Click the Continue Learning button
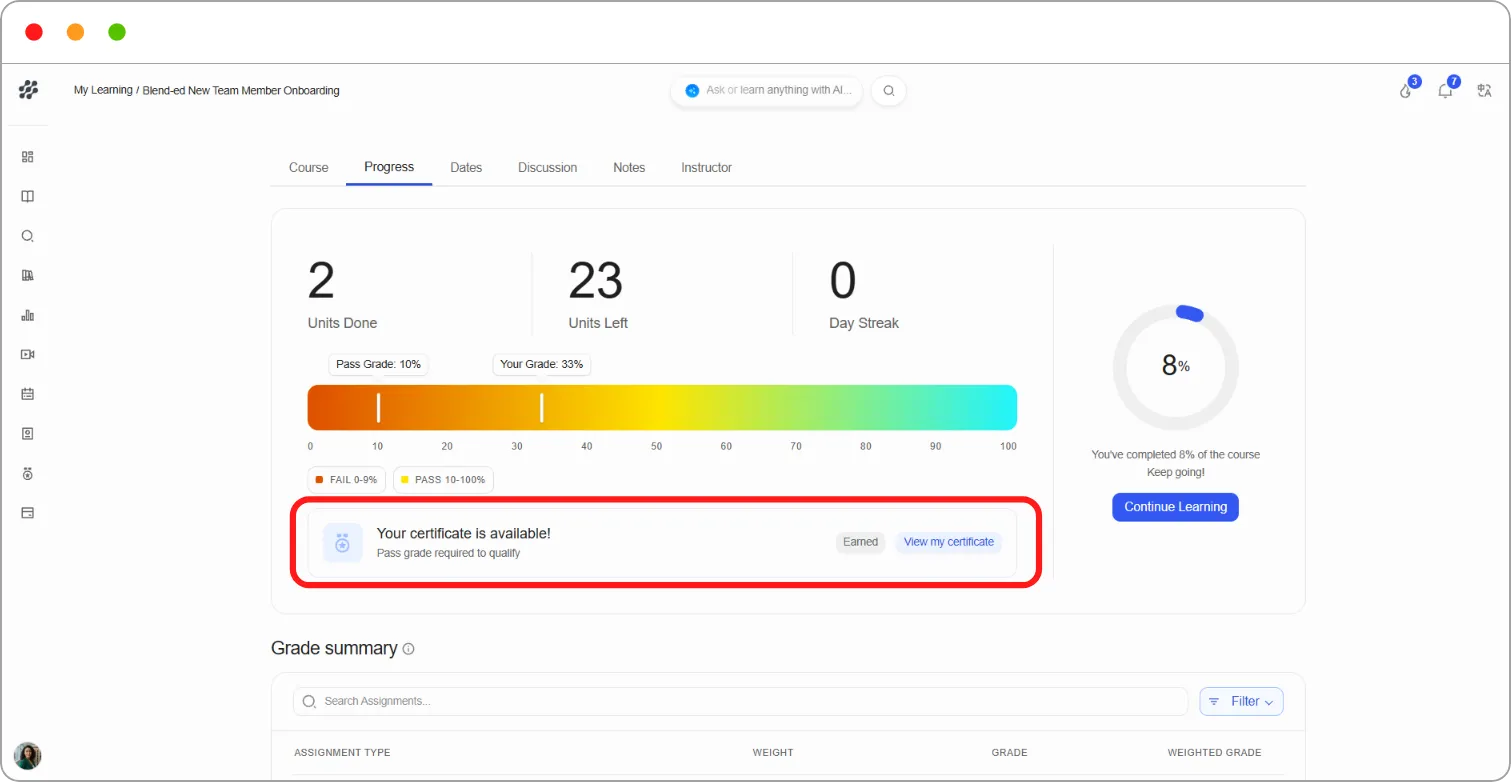The image size is (1511, 782). click(x=1175, y=507)
